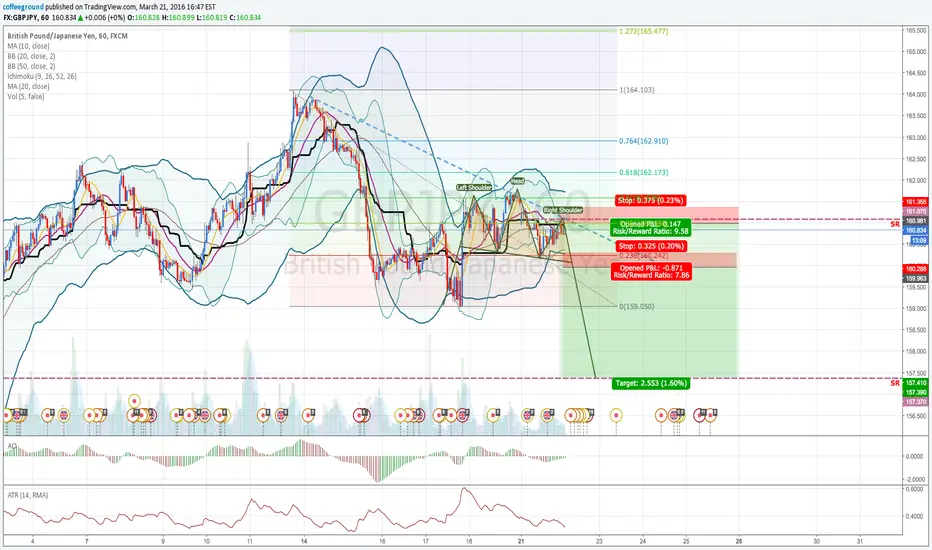Select the Head pattern label
932x550 pixels.
[x=517, y=181]
